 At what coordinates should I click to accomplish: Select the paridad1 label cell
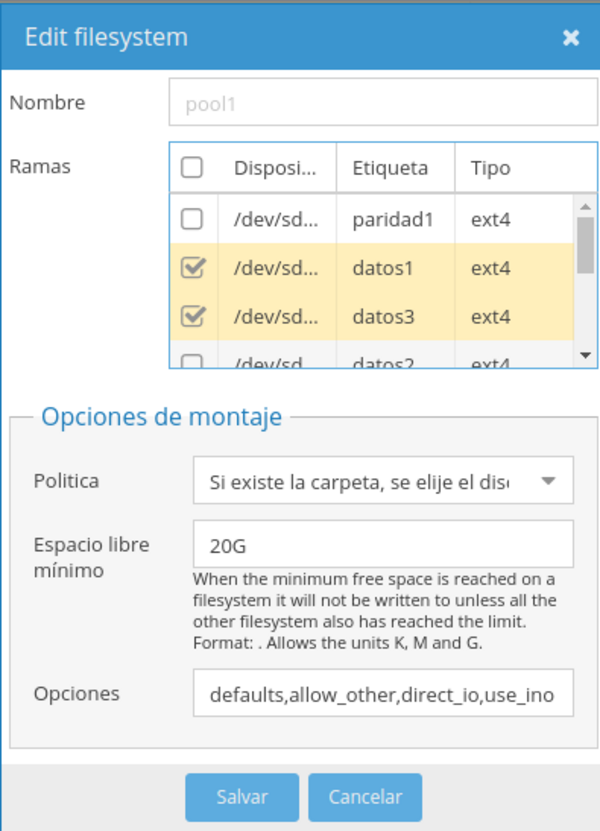393,219
